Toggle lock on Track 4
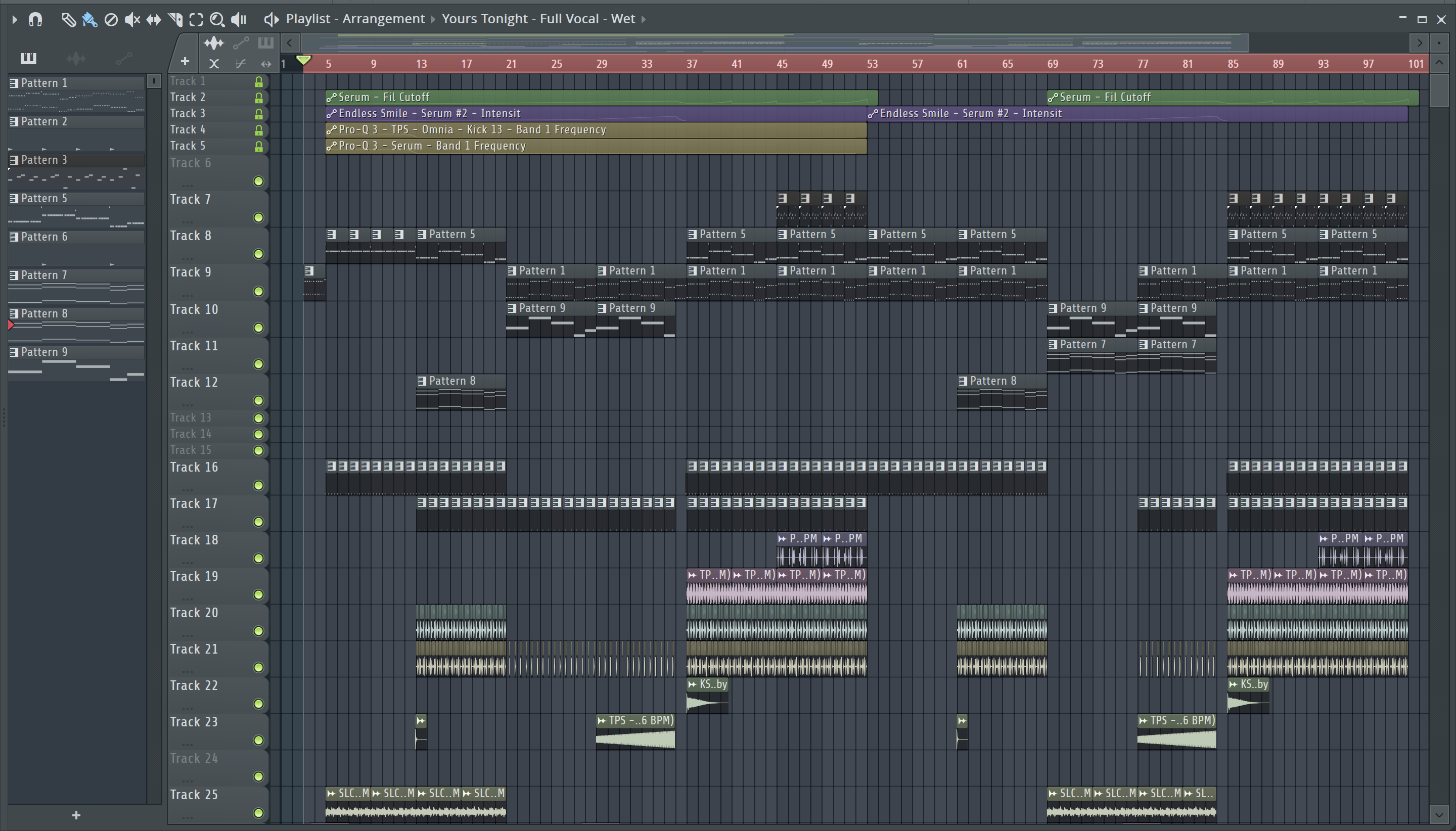The width and height of the screenshot is (1456, 831). click(258, 130)
